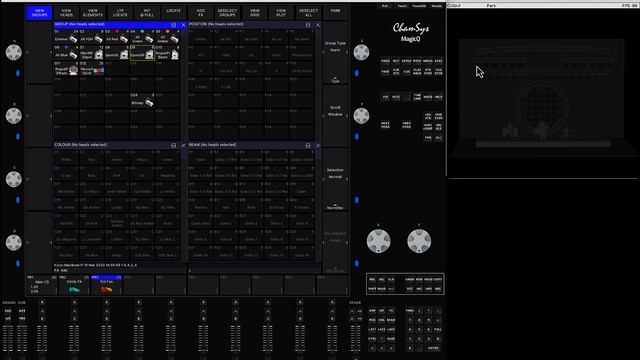Maximize the COLOUR window
640x360 pixels.
(x=173, y=145)
